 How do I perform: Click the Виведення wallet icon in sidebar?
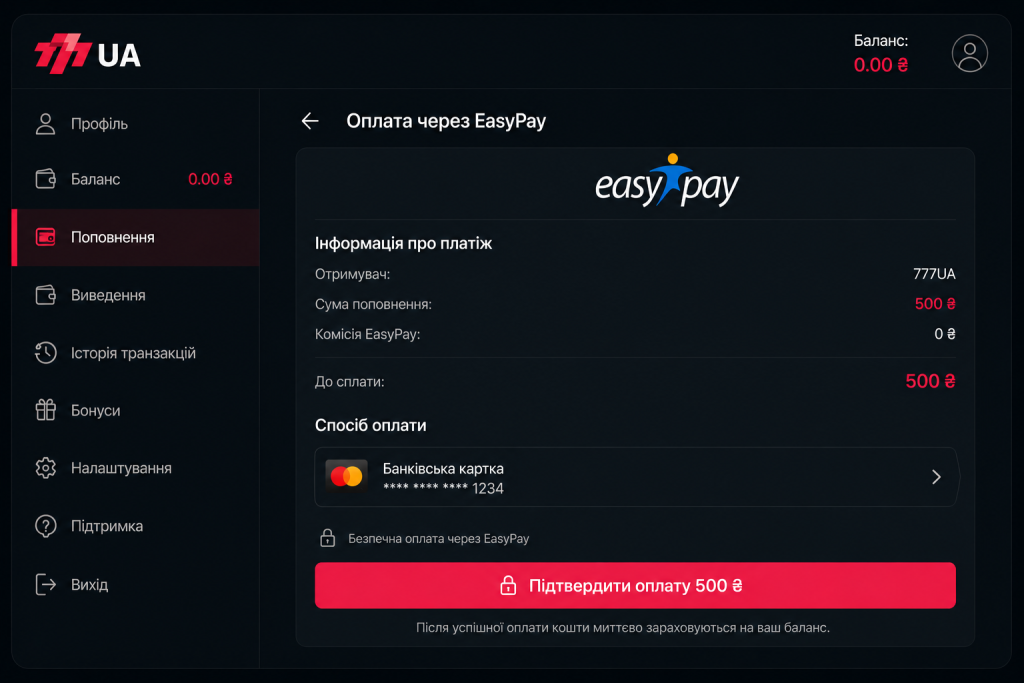click(x=45, y=295)
